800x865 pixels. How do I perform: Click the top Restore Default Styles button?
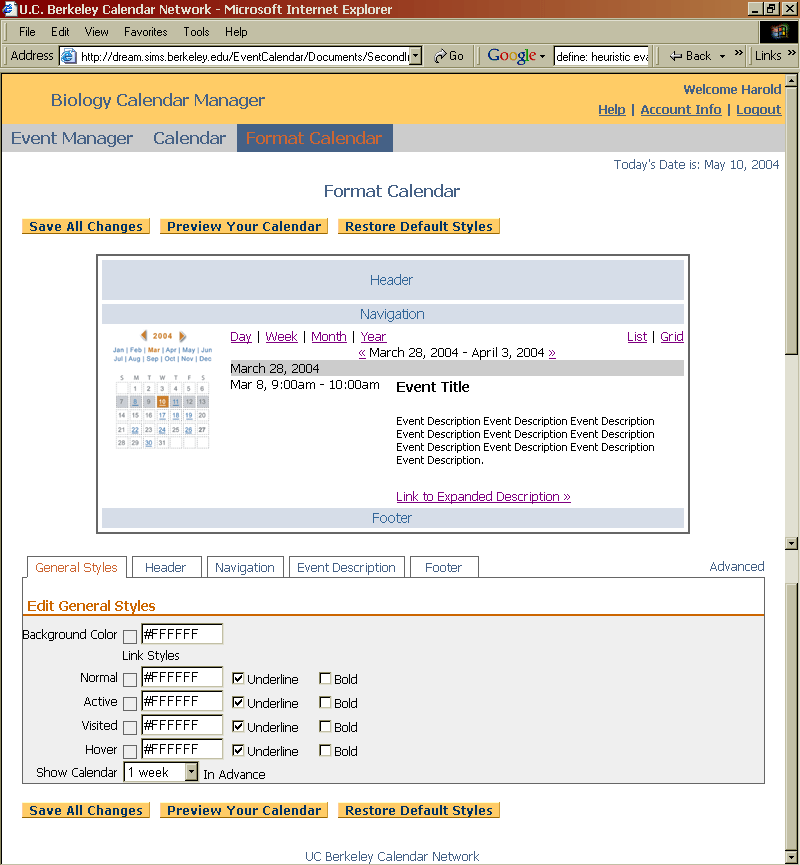[x=419, y=226]
